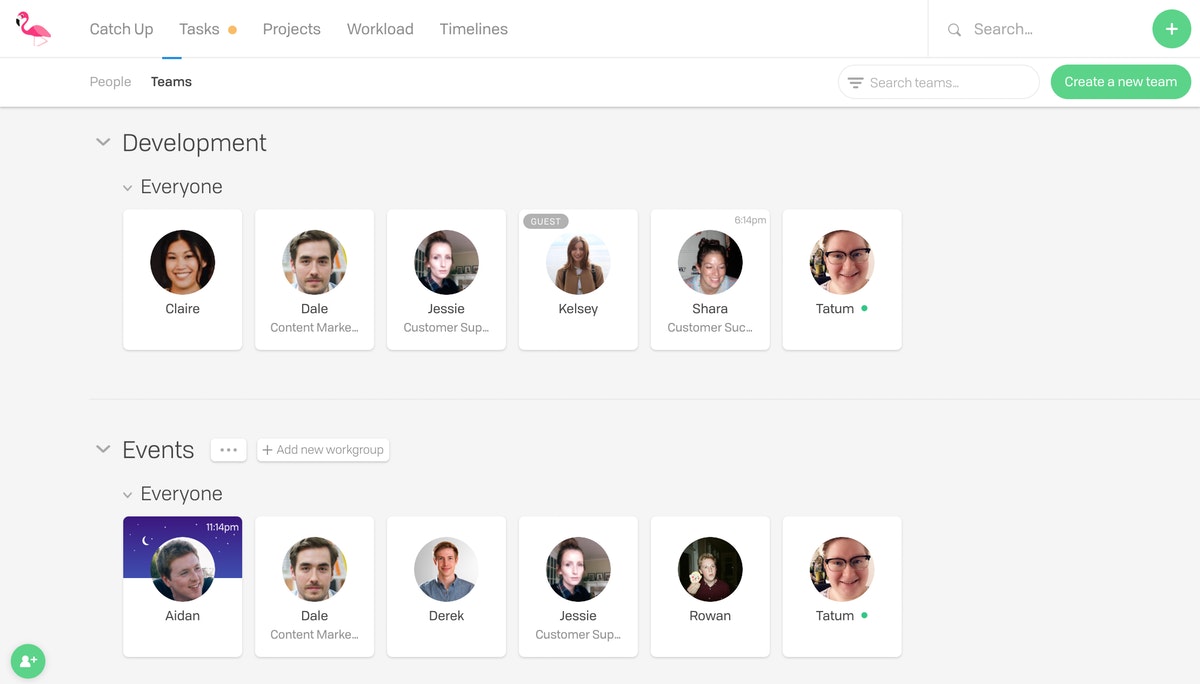Image resolution: width=1200 pixels, height=684 pixels.
Task: Go to the Workload tab
Action: pos(380,29)
